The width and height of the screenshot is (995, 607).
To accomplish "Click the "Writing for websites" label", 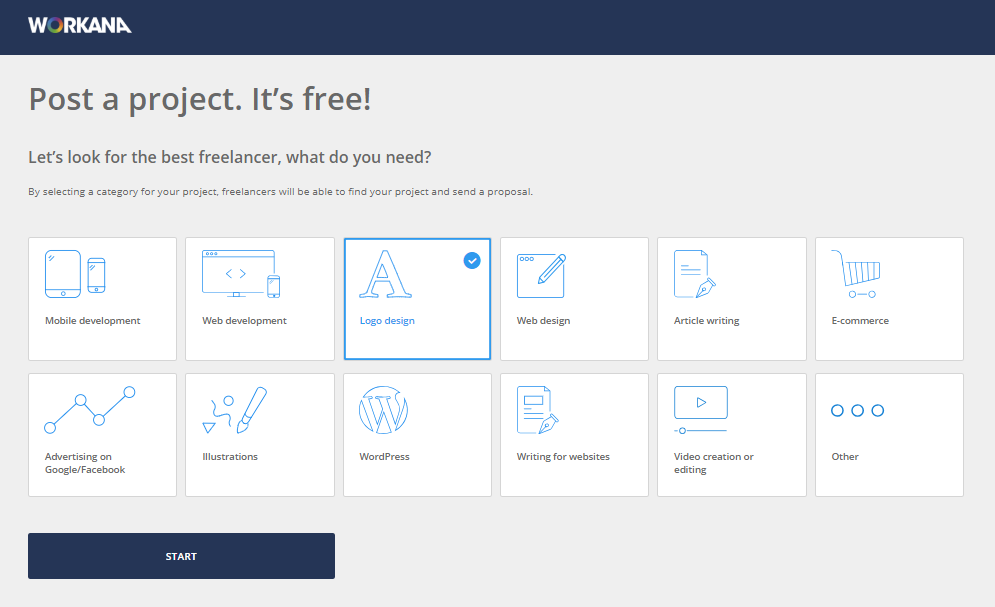I will 563,457.
